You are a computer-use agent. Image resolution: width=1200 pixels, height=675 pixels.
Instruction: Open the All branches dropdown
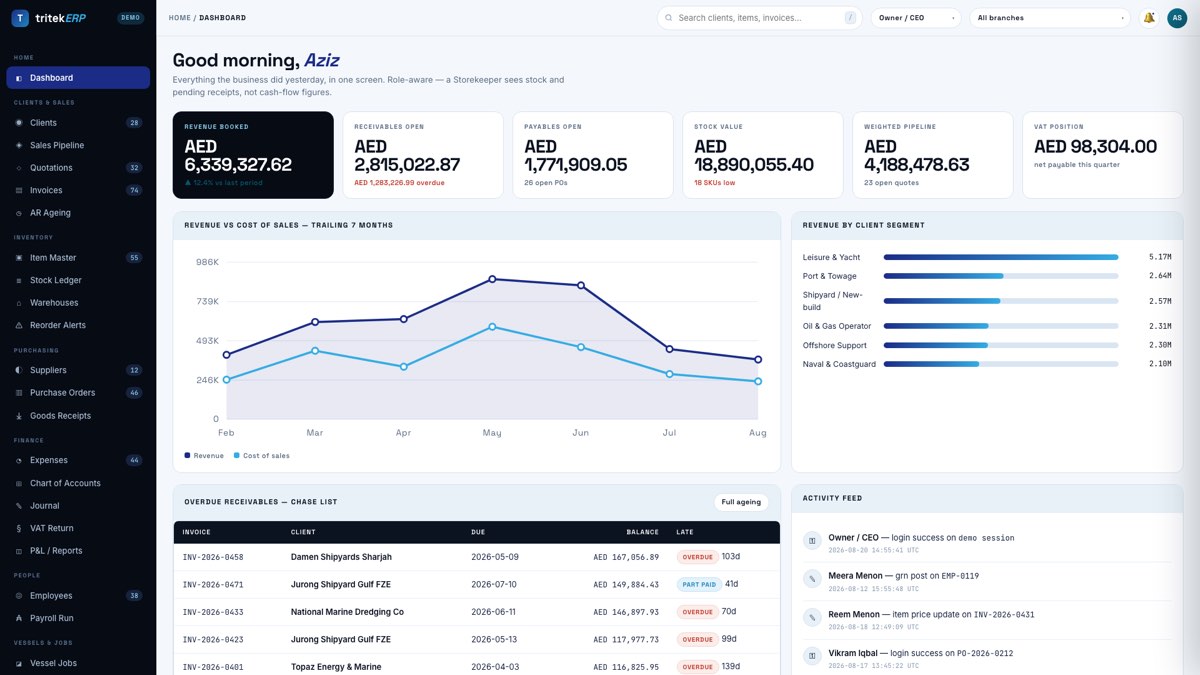pos(1051,18)
